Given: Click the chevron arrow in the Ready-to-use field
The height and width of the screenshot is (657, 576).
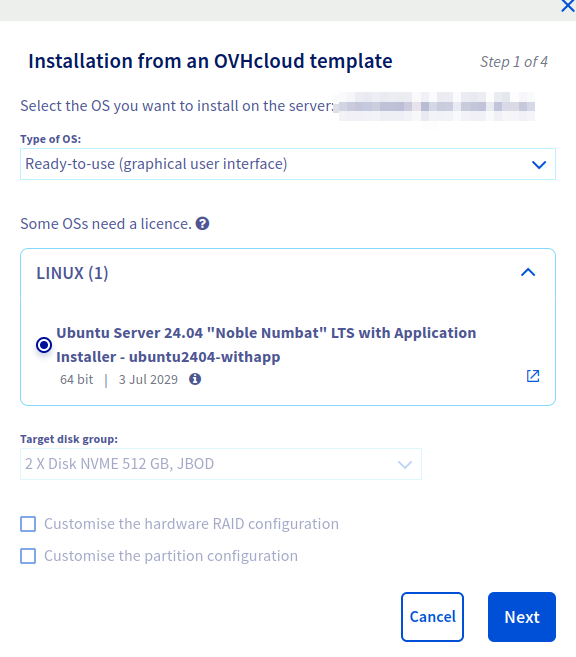Looking at the screenshot, I should [x=539, y=165].
